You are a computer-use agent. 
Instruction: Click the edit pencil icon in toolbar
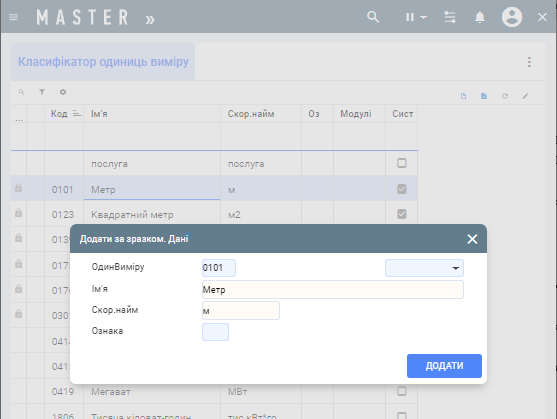(525, 96)
